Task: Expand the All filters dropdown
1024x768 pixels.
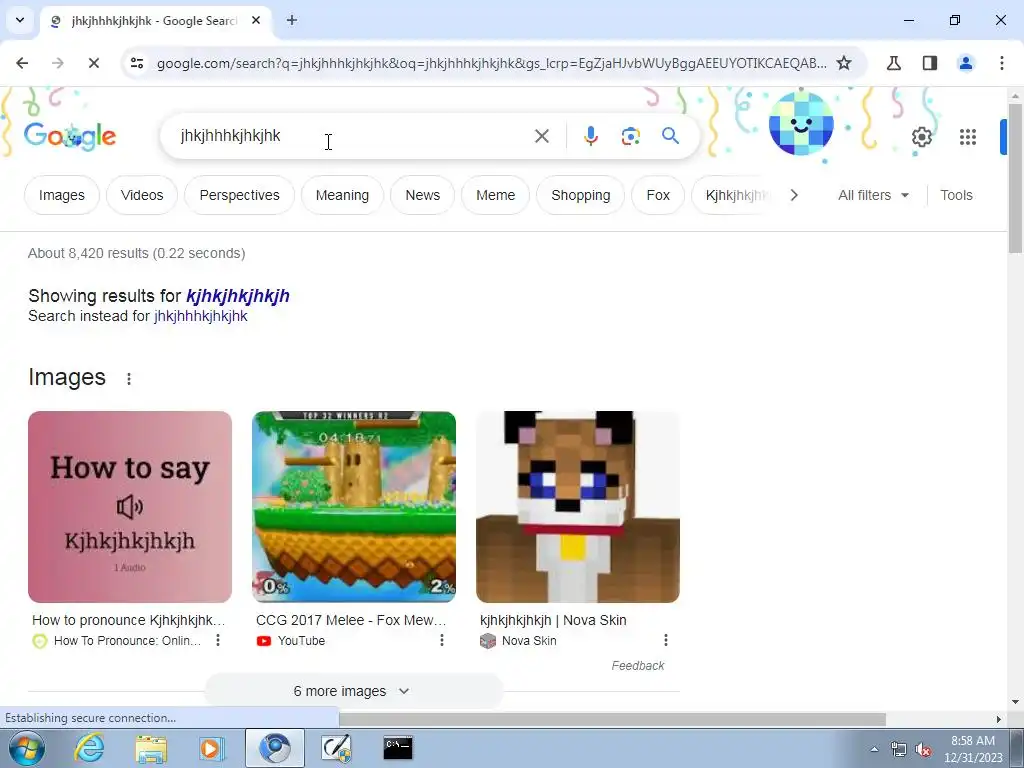Action: click(873, 195)
